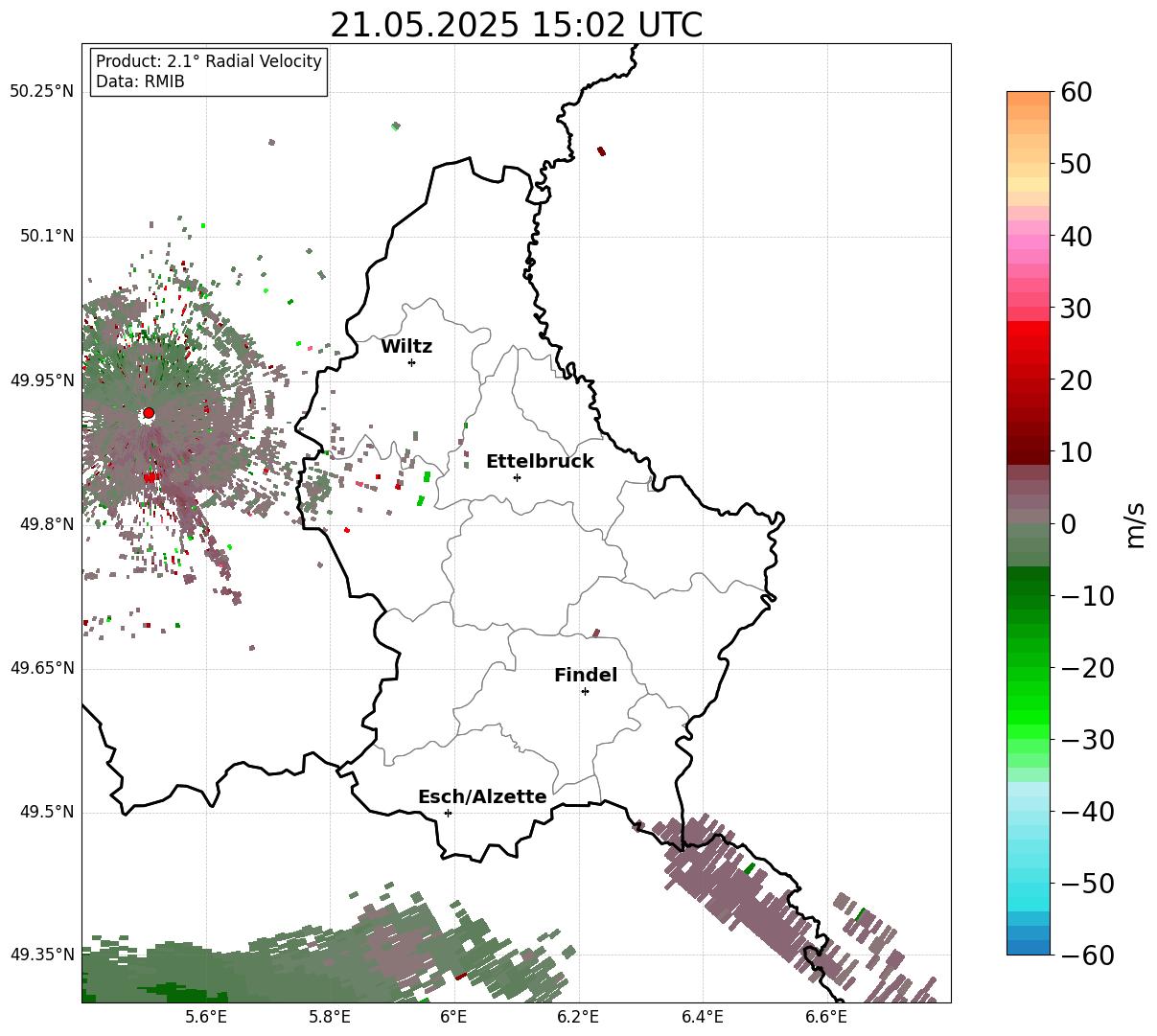Click the 5.8°E longitude label
Screen dimensions: 1157x1036
(x=330, y=1017)
